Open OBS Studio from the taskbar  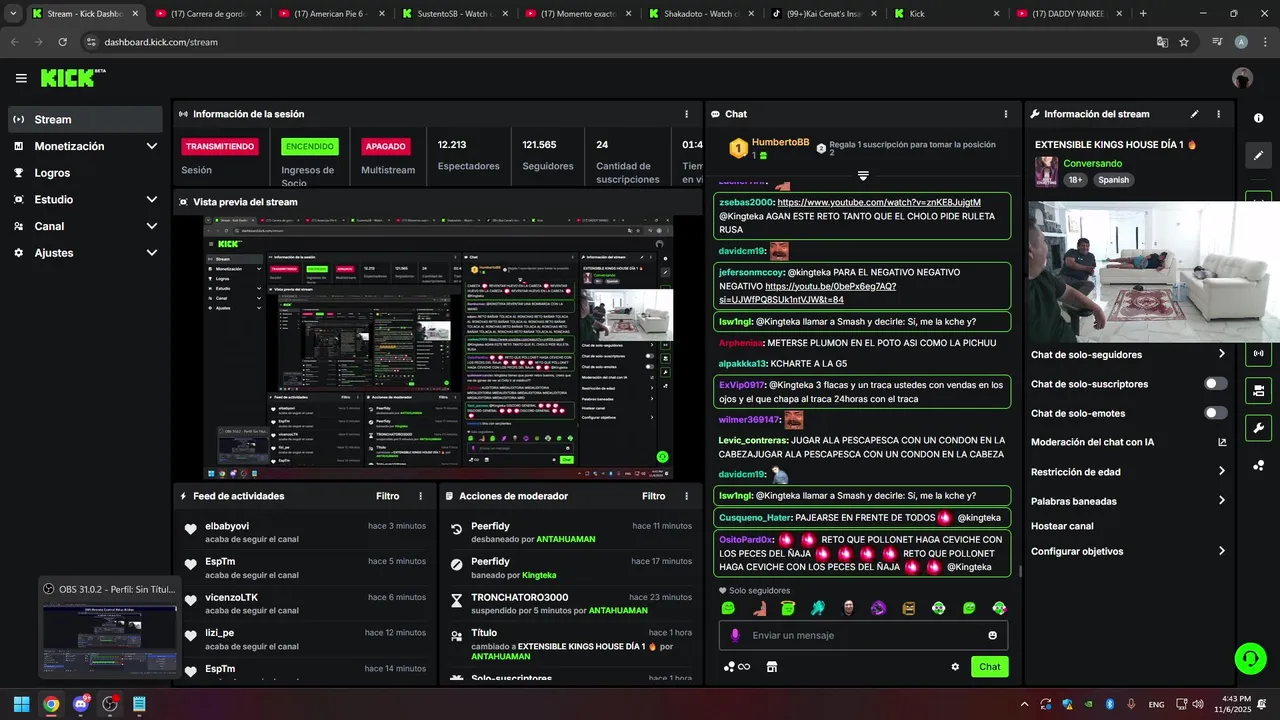pyautogui.click(x=110, y=704)
